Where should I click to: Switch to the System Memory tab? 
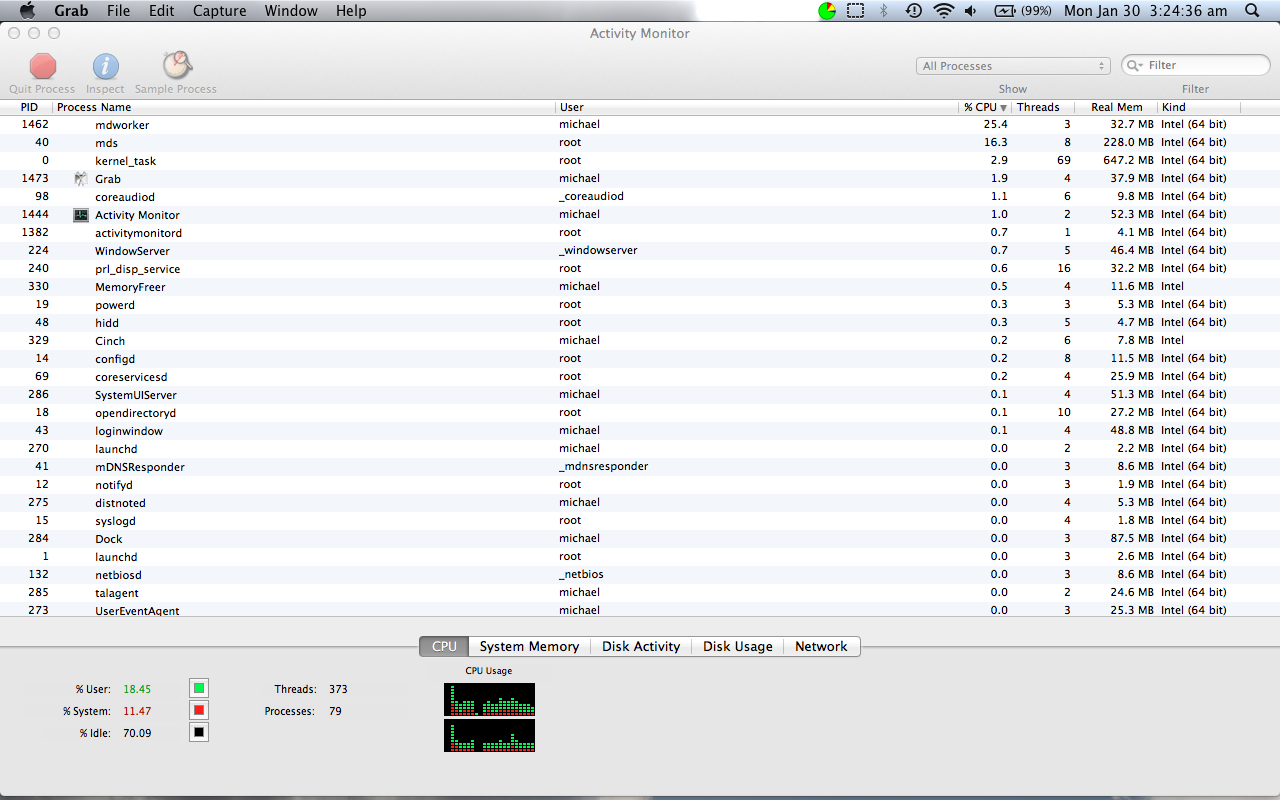click(x=529, y=646)
